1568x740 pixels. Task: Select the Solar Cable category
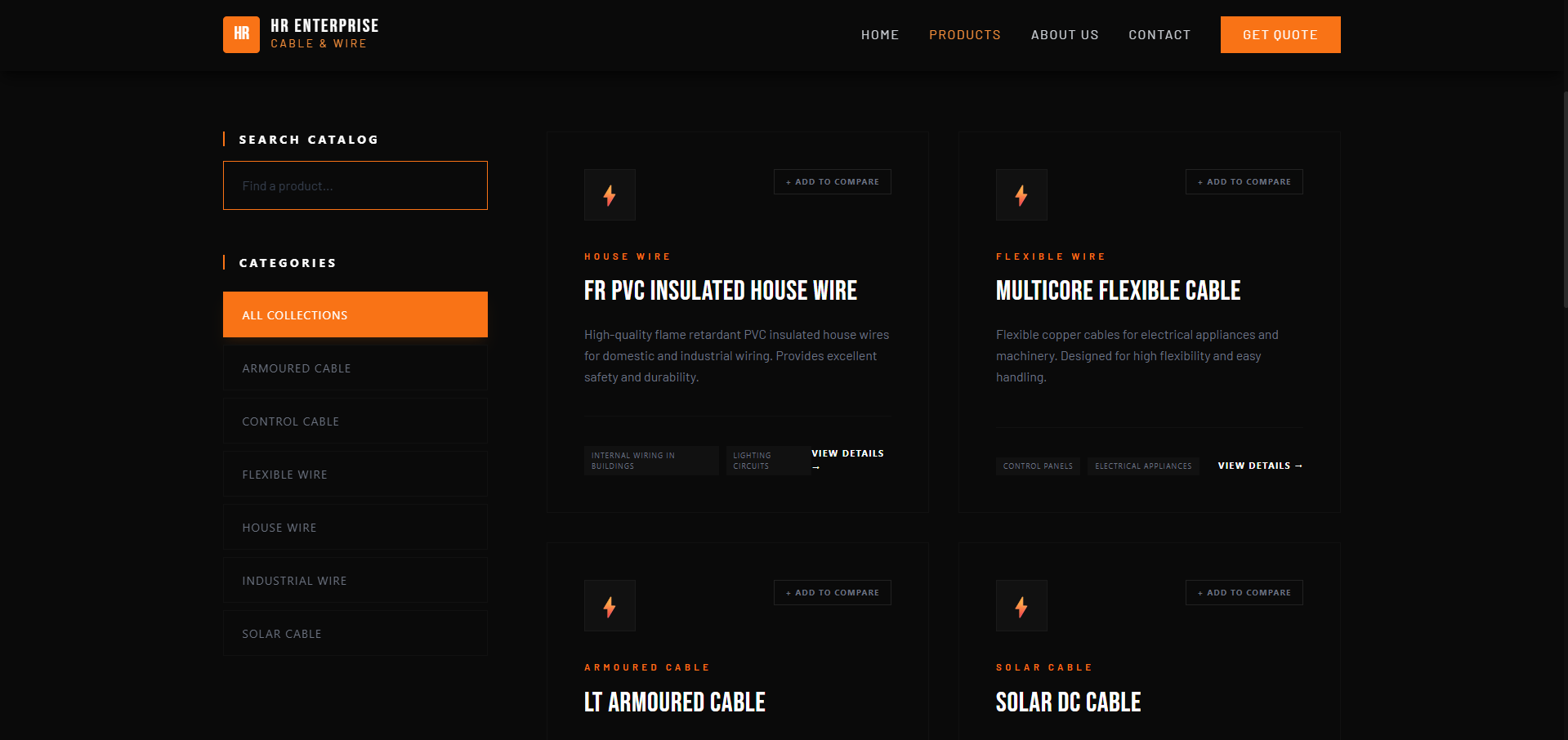point(355,634)
